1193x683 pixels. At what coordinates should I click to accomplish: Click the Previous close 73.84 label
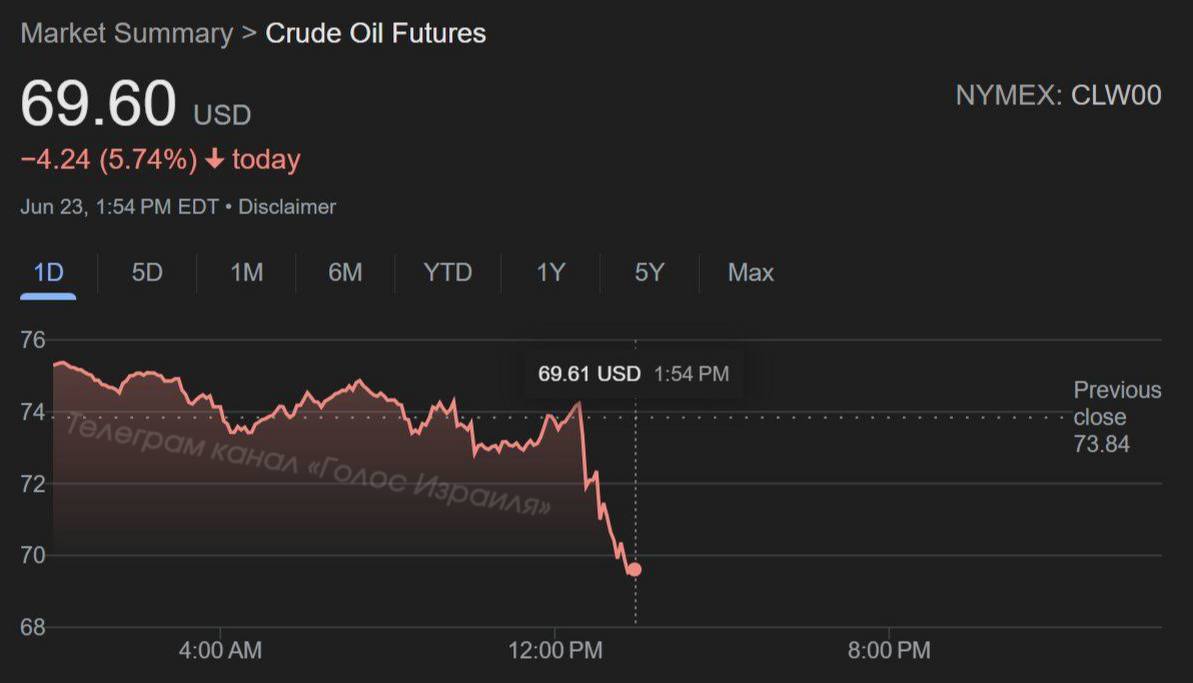(1116, 417)
